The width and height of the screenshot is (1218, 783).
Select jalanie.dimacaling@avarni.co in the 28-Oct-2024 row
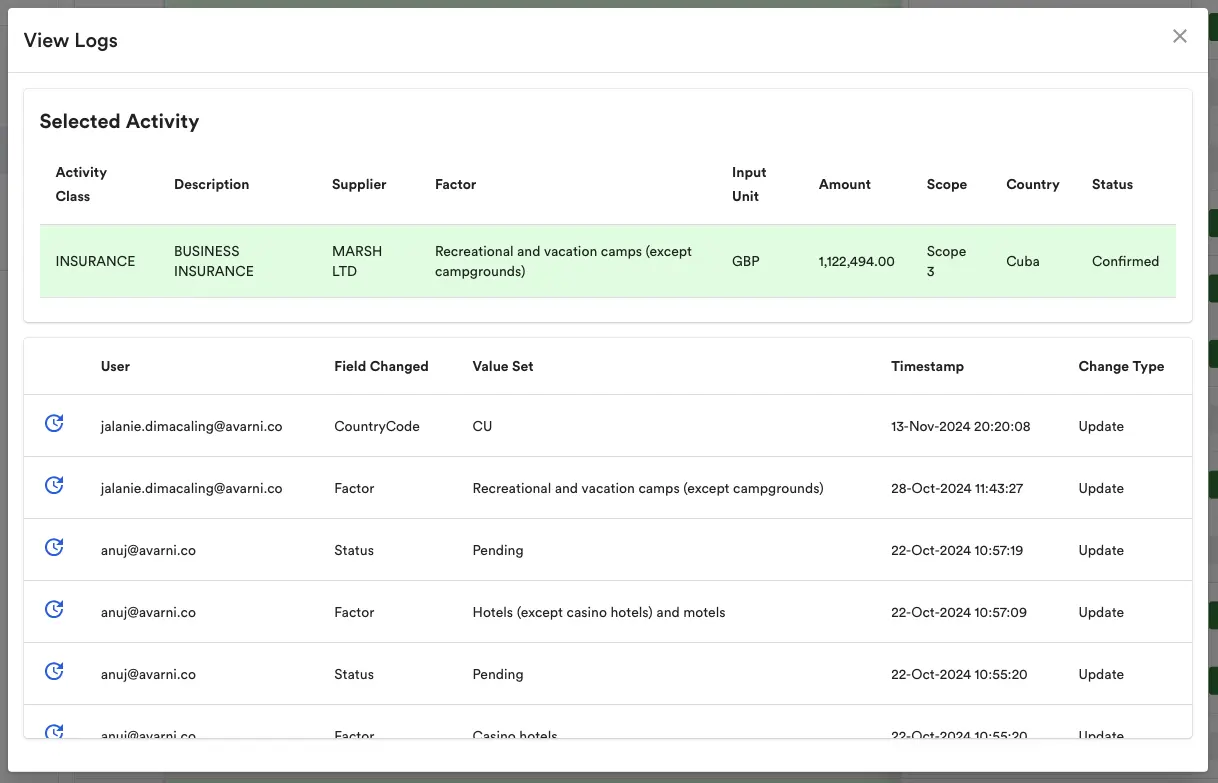coord(192,488)
